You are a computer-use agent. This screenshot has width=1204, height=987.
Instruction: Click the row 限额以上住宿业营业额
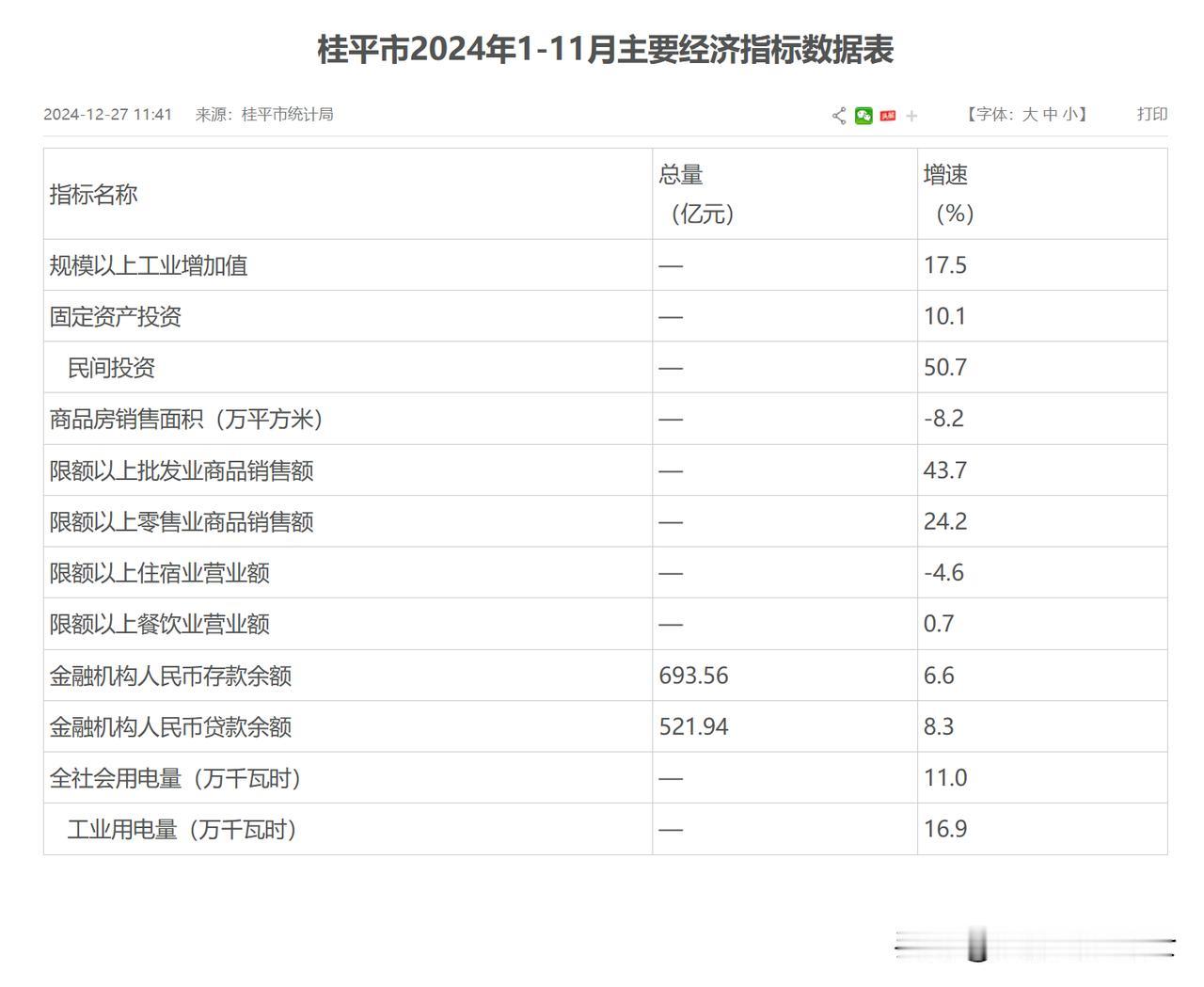click(x=606, y=572)
